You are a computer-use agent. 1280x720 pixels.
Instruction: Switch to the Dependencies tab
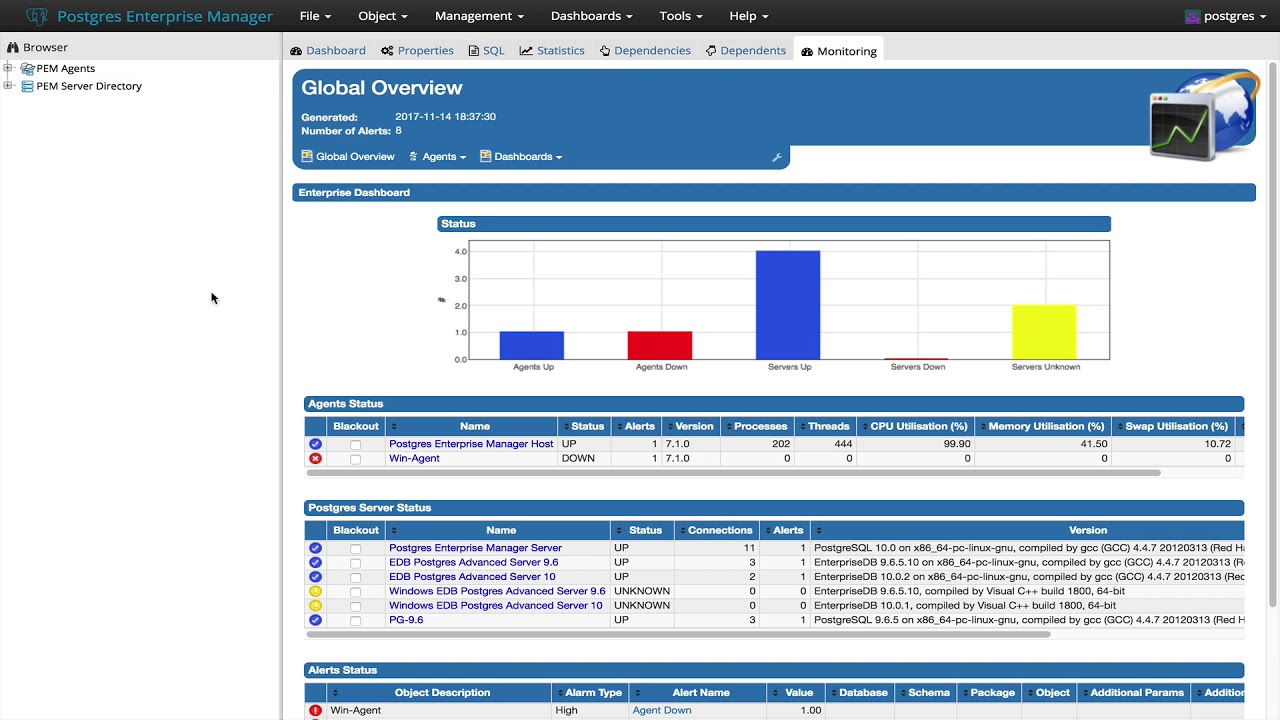click(x=645, y=51)
